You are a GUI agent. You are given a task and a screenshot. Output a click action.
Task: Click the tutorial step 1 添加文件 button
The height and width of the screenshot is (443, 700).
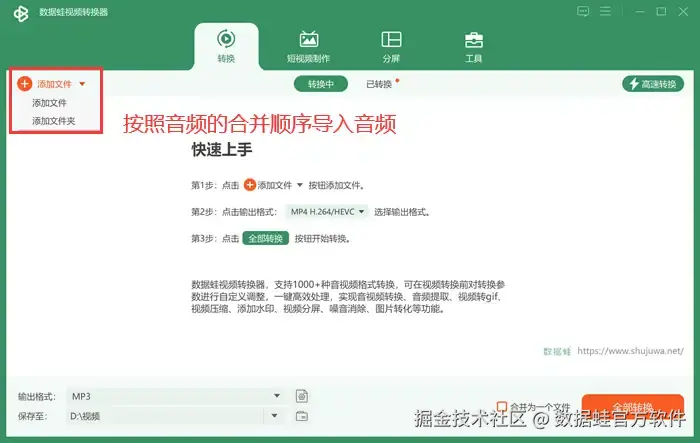pyautogui.click(x=273, y=185)
